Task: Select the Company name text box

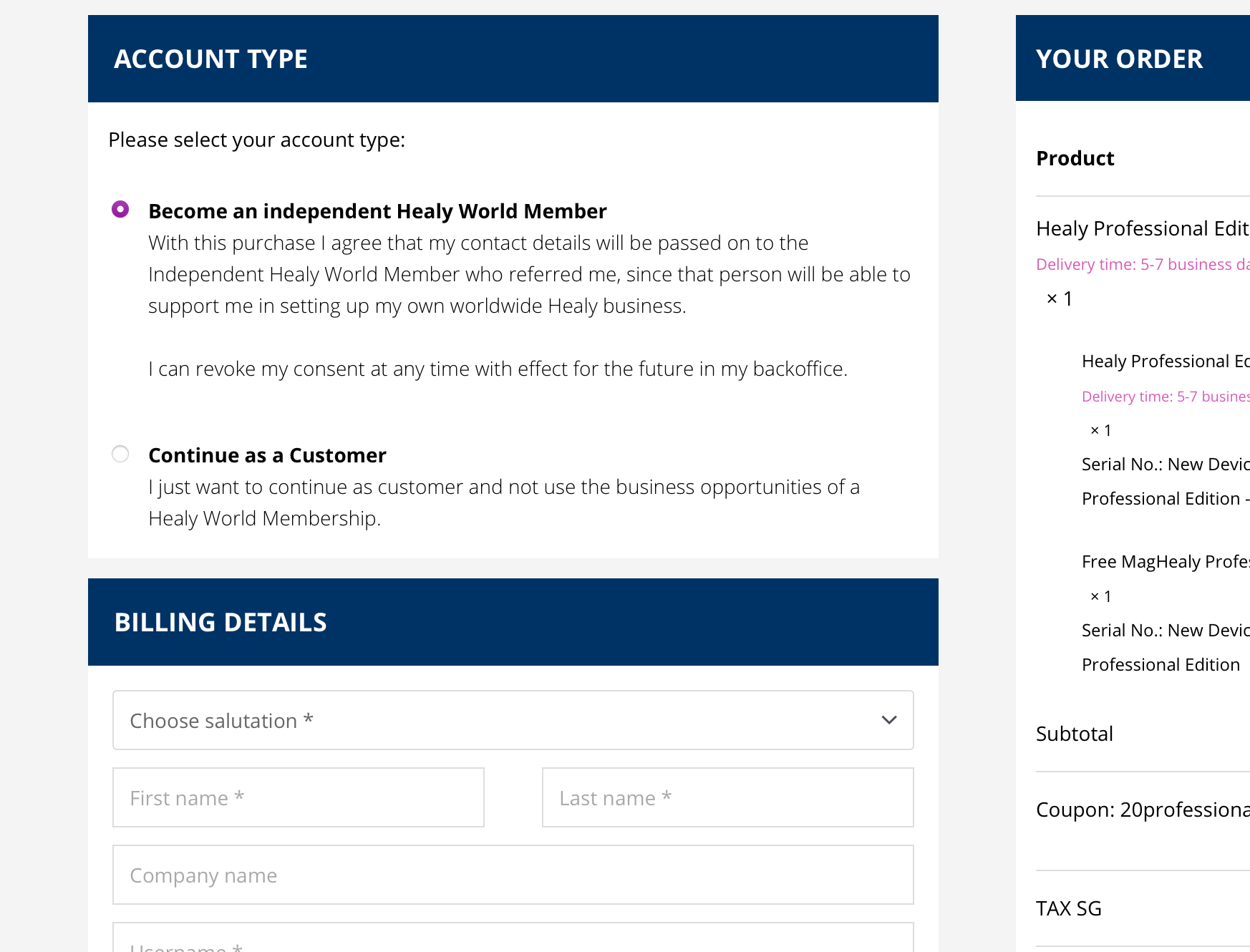Action: click(513, 875)
